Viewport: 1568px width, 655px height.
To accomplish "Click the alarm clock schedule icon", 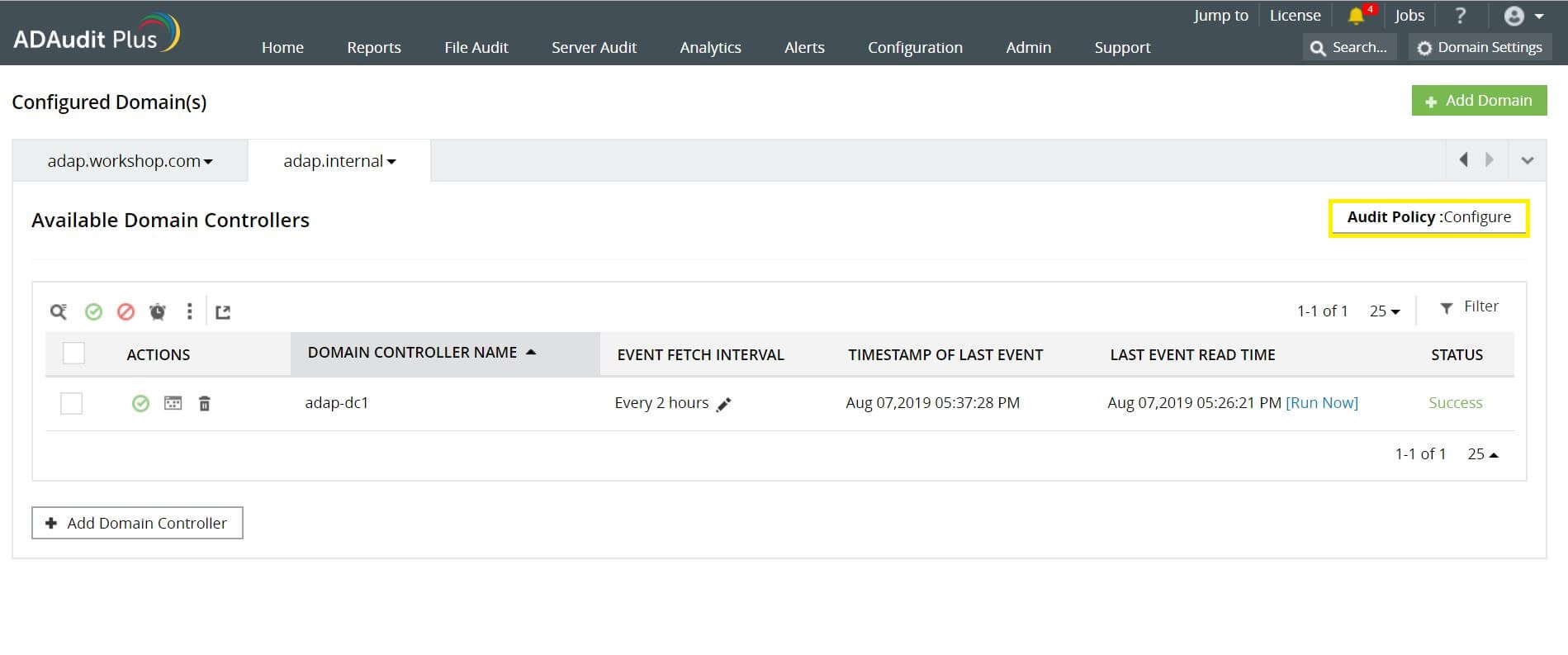I will click(x=157, y=311).
